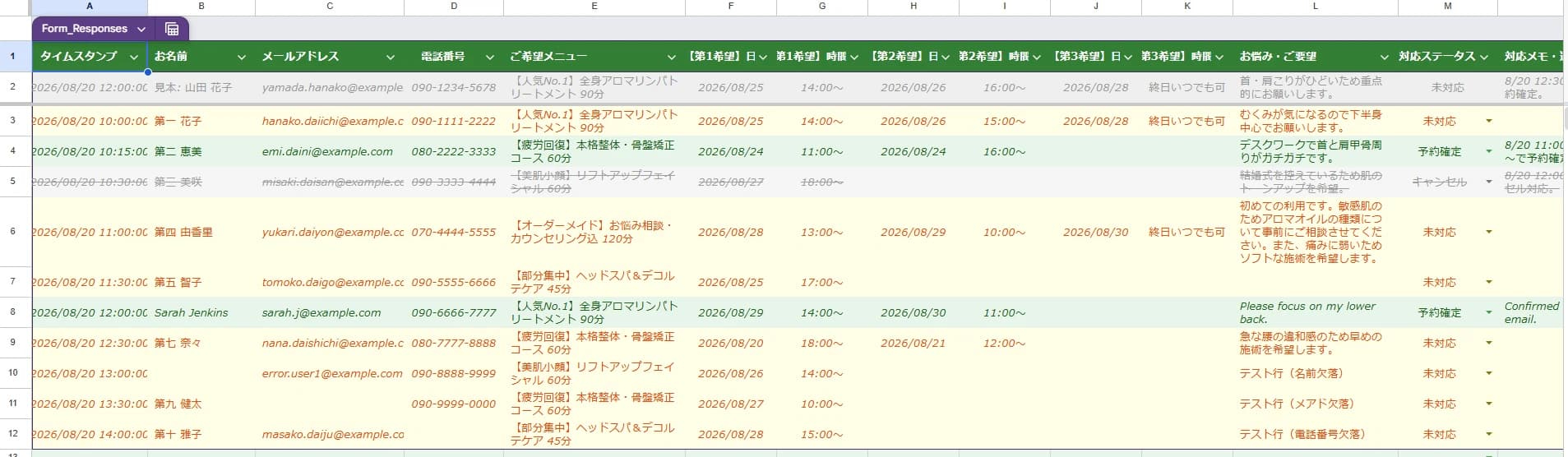Select email cell error.user1@example.com
The image size is (1568, 457).
(330, 373)
